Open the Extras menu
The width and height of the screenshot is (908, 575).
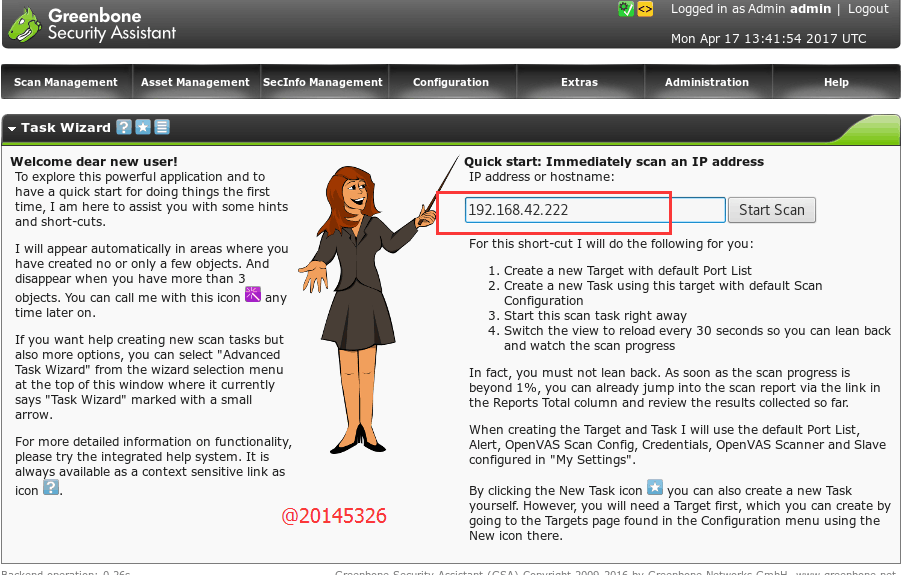point(580,82)
